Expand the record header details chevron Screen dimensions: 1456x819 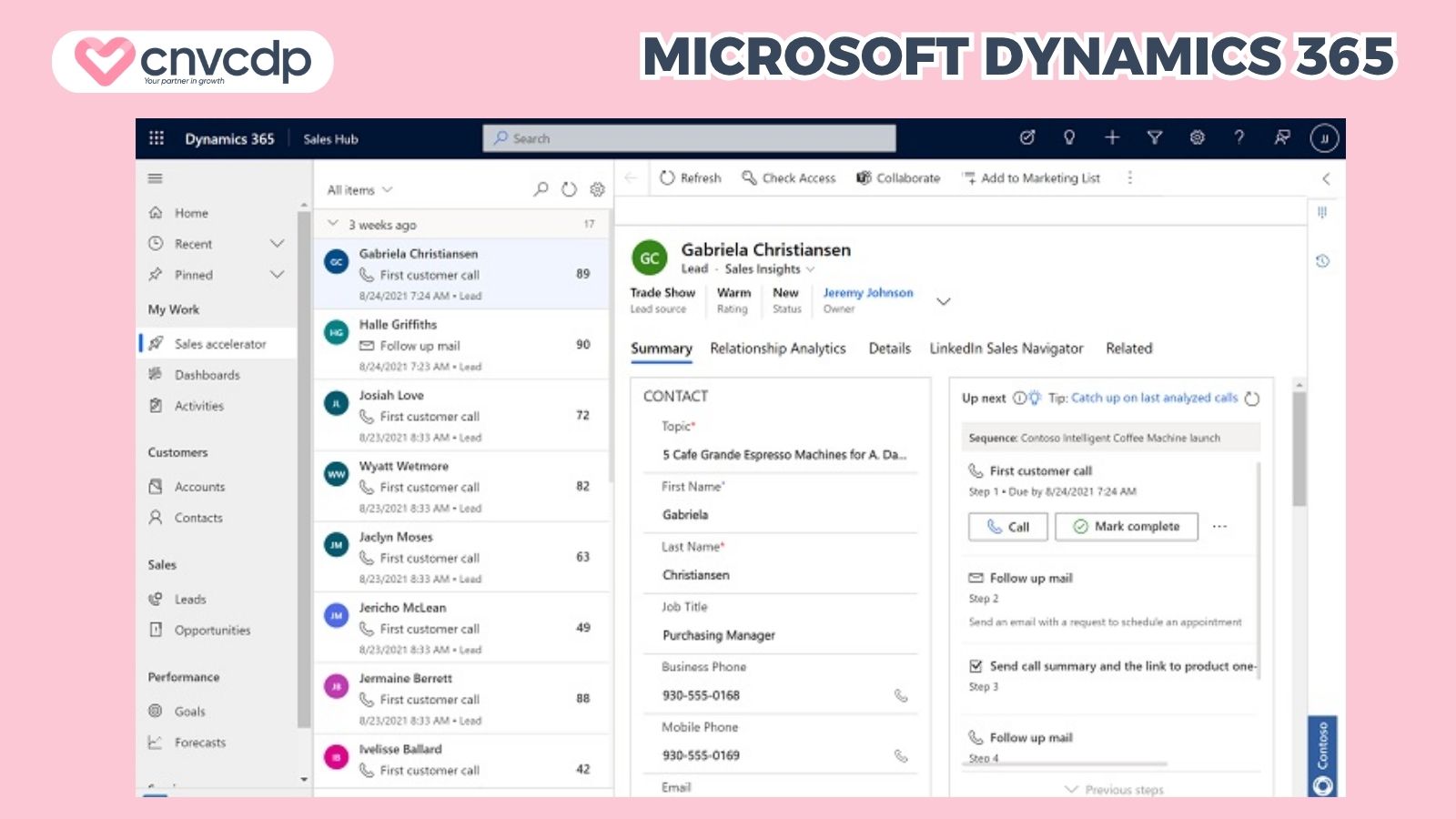point(944,301)
